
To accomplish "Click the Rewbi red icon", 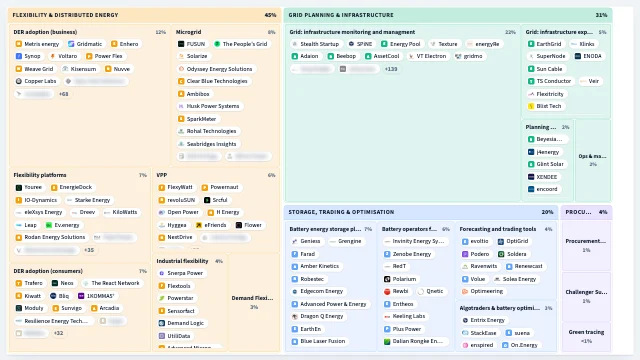I will click(x=387, y=291).
